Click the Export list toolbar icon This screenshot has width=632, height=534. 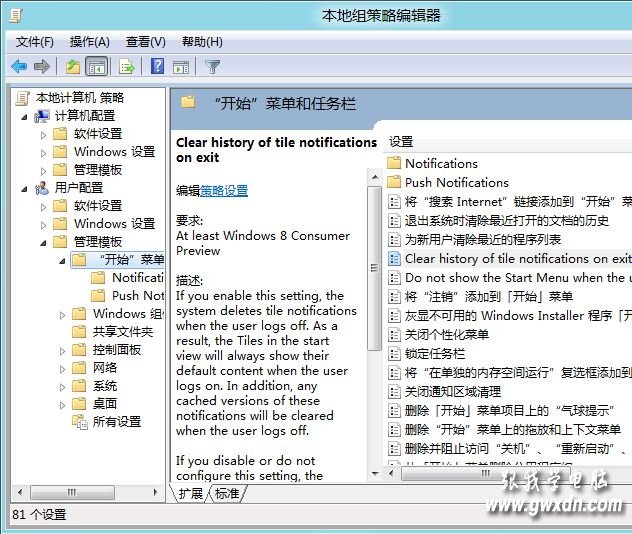pyautogui.click(x=127, y=66)
